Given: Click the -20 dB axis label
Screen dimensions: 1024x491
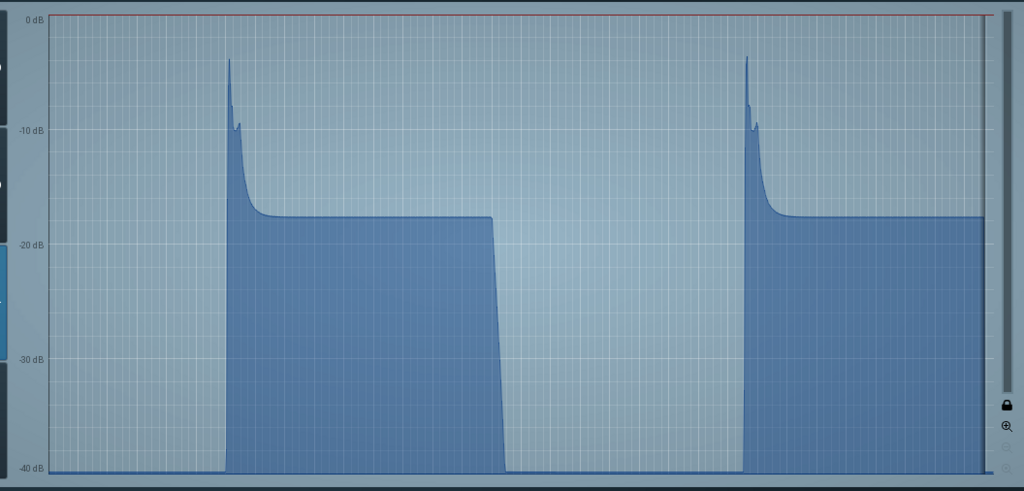Looking at the screenshot, I should pyautogui.click(x=32, y=245).
